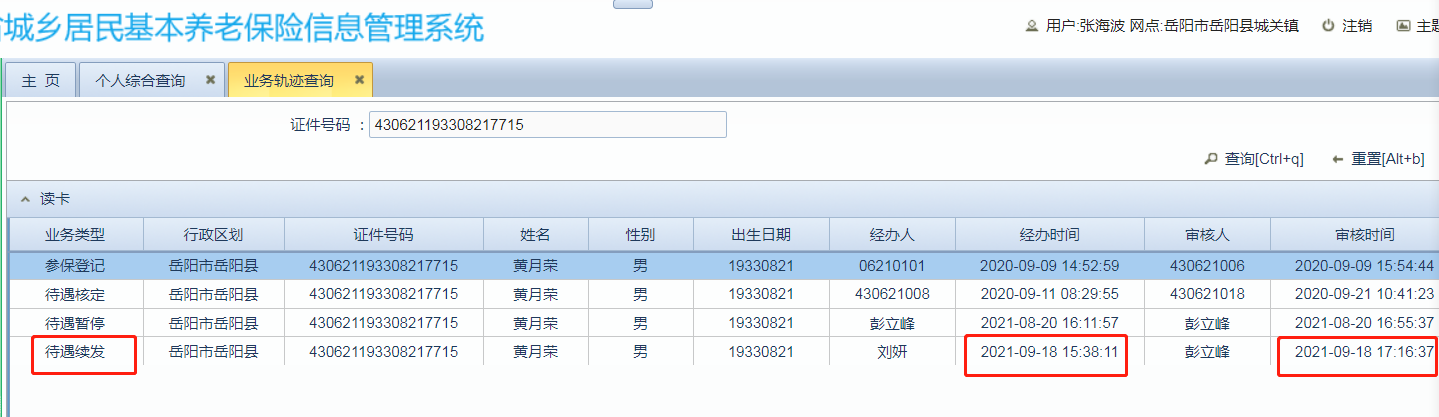This screenshot has width=1439, height=417.
Task: Click the 证件号码 input field
Action: point(547,125)
